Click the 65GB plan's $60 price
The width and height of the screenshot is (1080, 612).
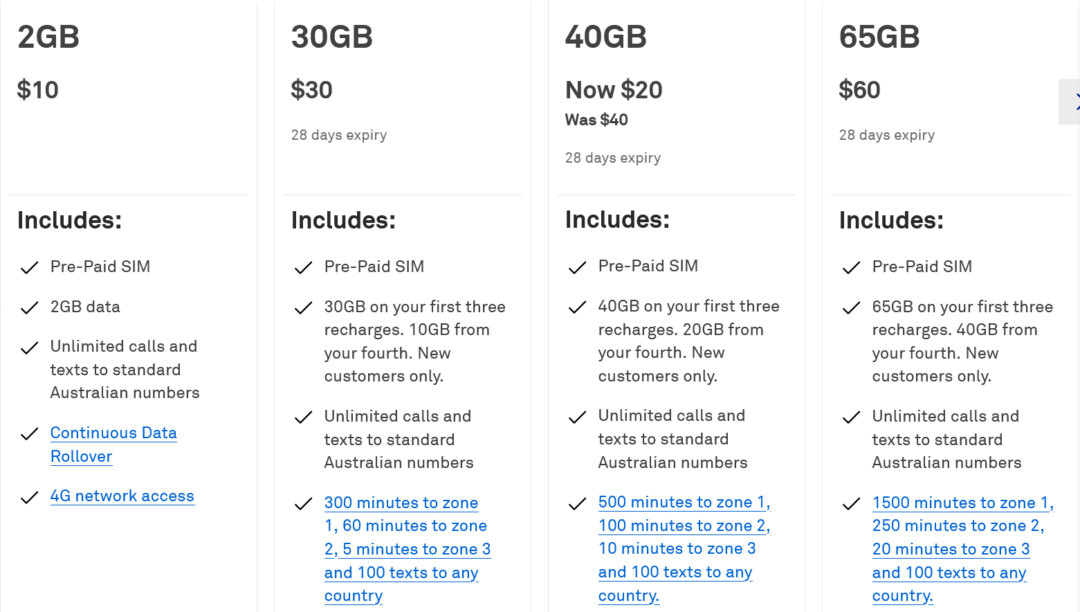point(860,90)
